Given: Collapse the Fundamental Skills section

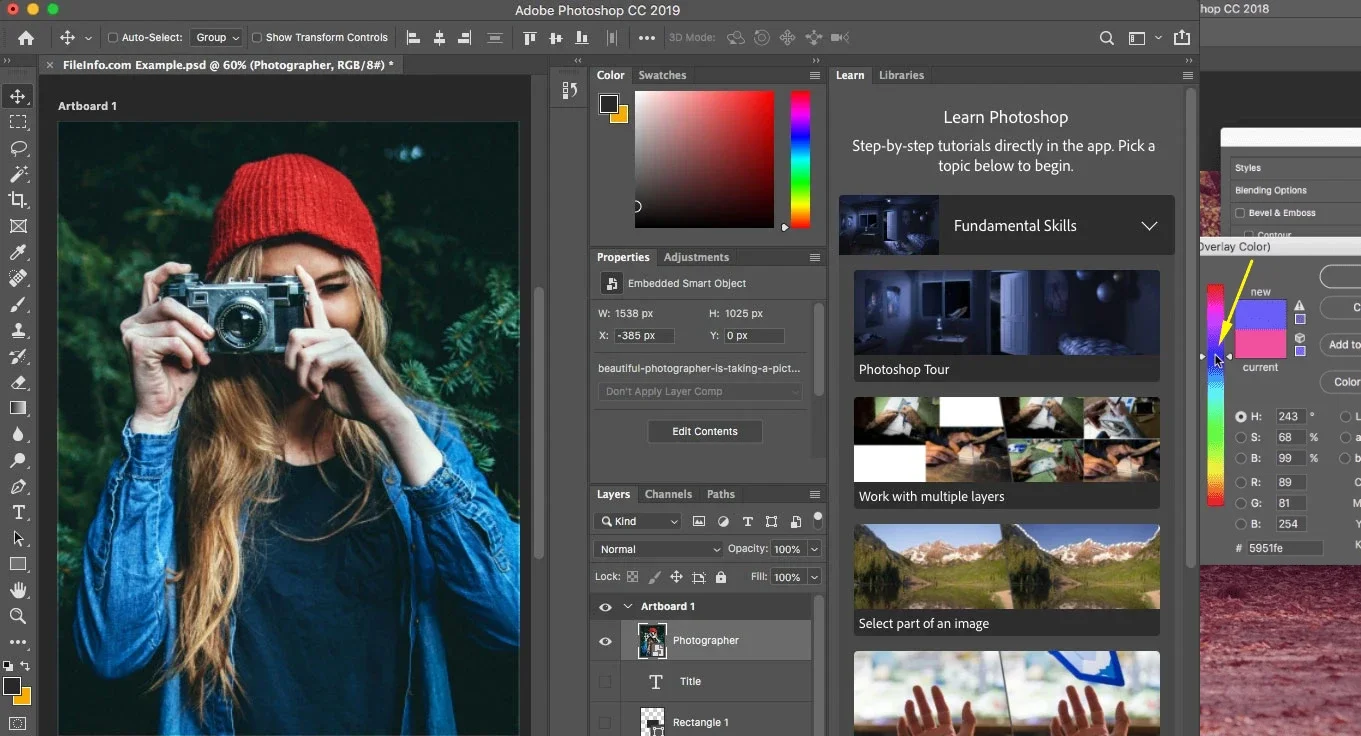Looking at the screenshot, I should 1149,226.
